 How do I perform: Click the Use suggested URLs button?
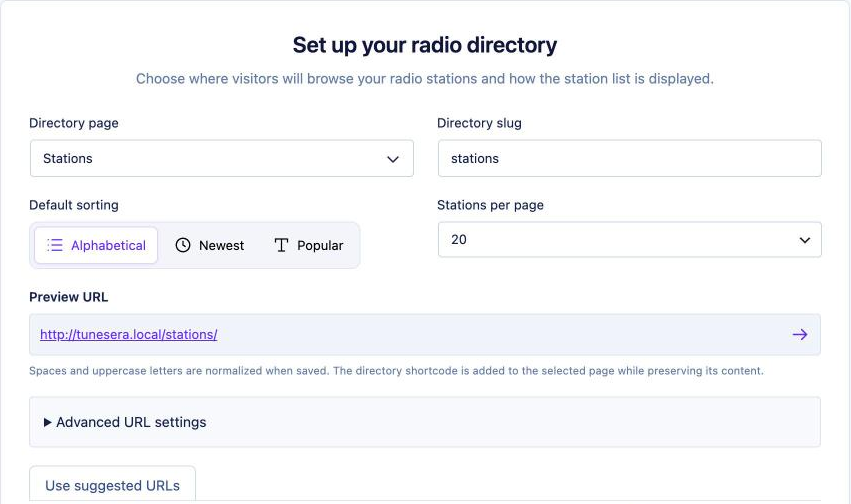(112, 484)
